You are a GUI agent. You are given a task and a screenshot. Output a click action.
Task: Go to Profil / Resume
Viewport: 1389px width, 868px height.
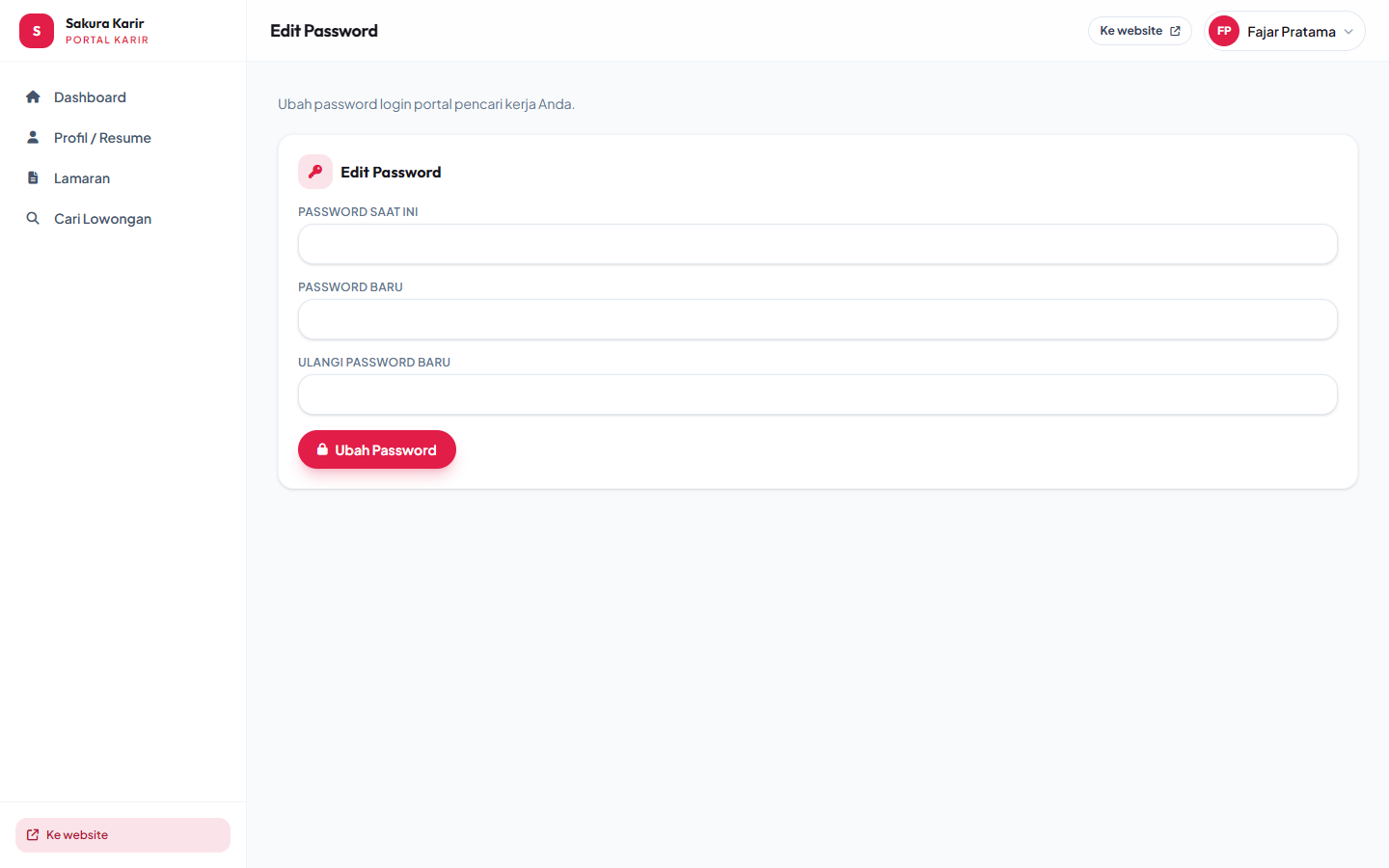tap(123, 138)
